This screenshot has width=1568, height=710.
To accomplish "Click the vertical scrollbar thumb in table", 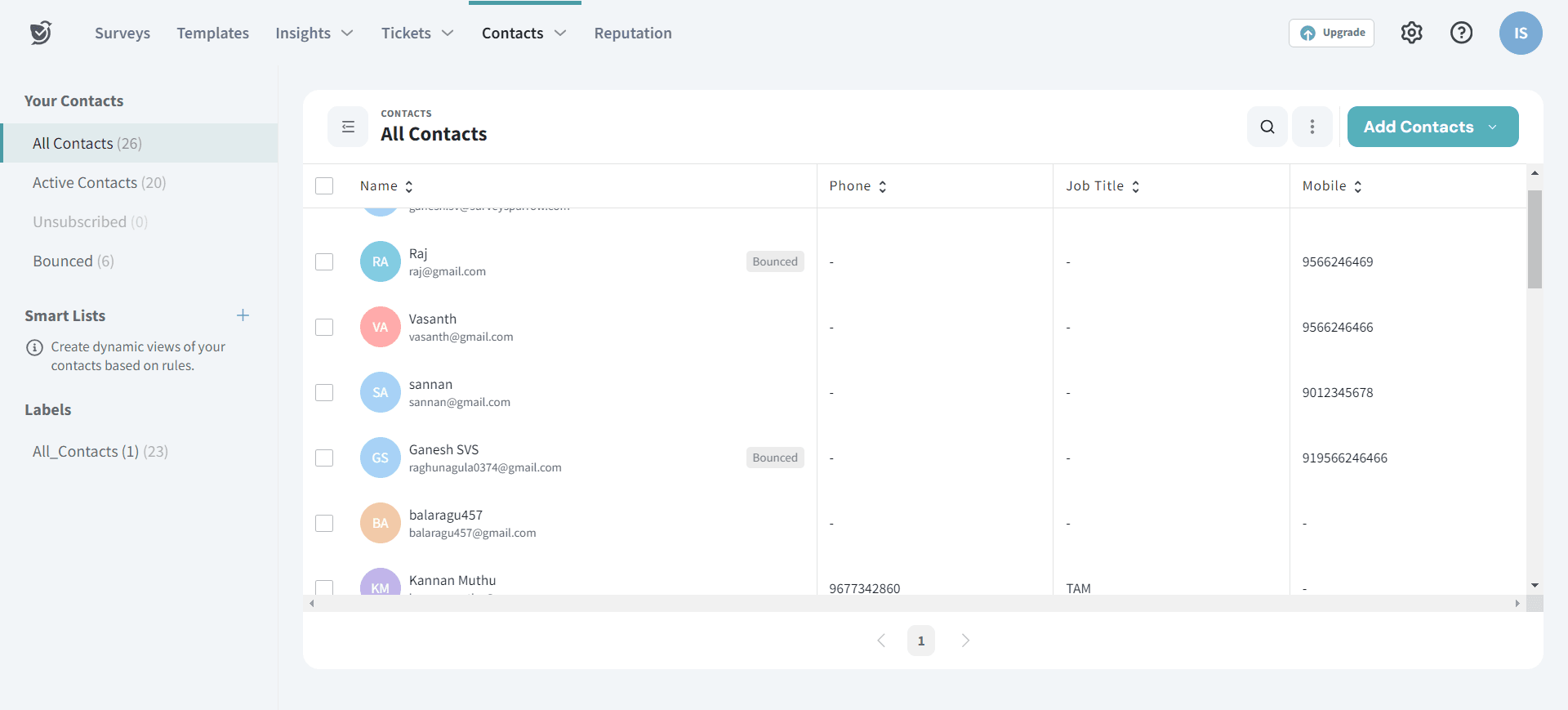I will click(1535, 239).
